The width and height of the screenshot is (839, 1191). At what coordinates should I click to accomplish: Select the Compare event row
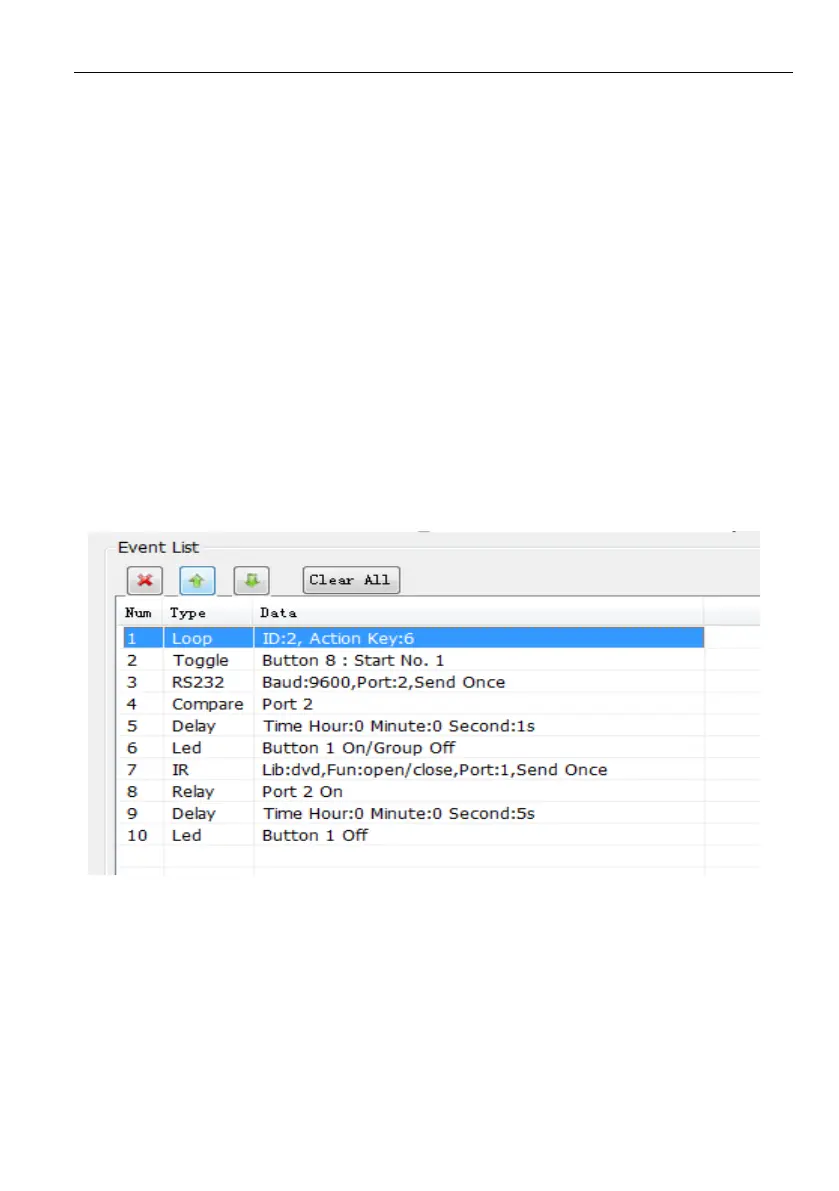[x=414, y=704]
